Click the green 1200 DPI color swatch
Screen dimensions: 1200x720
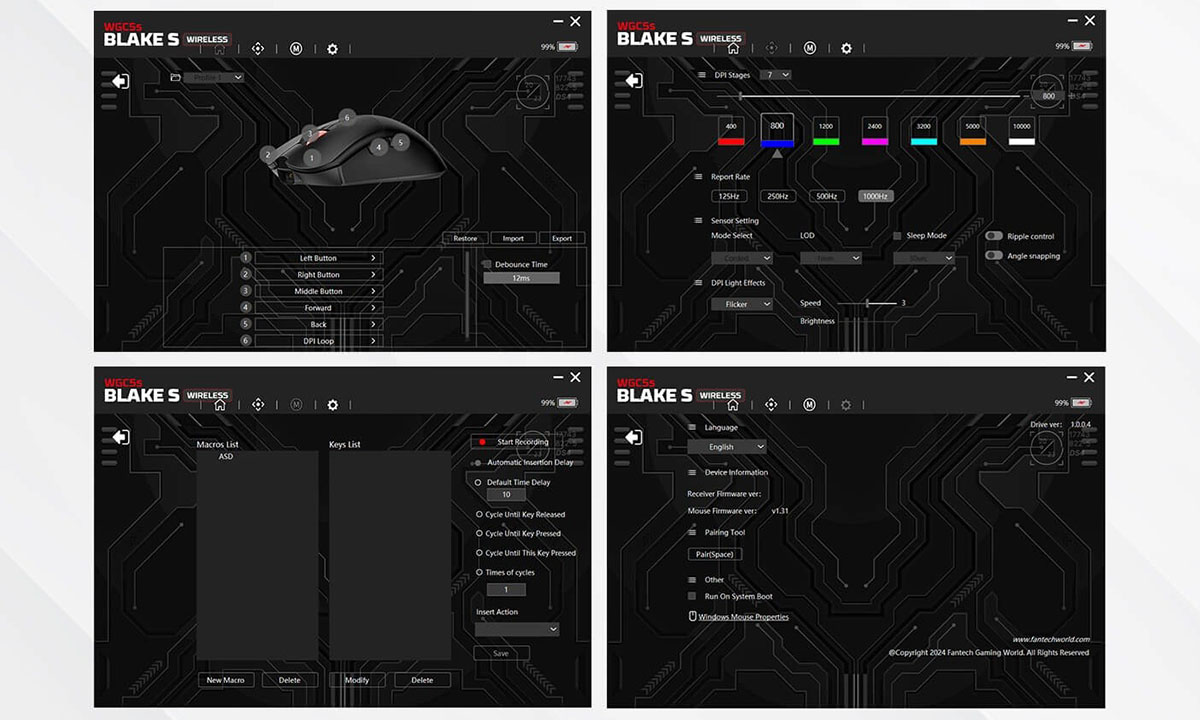pos(826,142)
